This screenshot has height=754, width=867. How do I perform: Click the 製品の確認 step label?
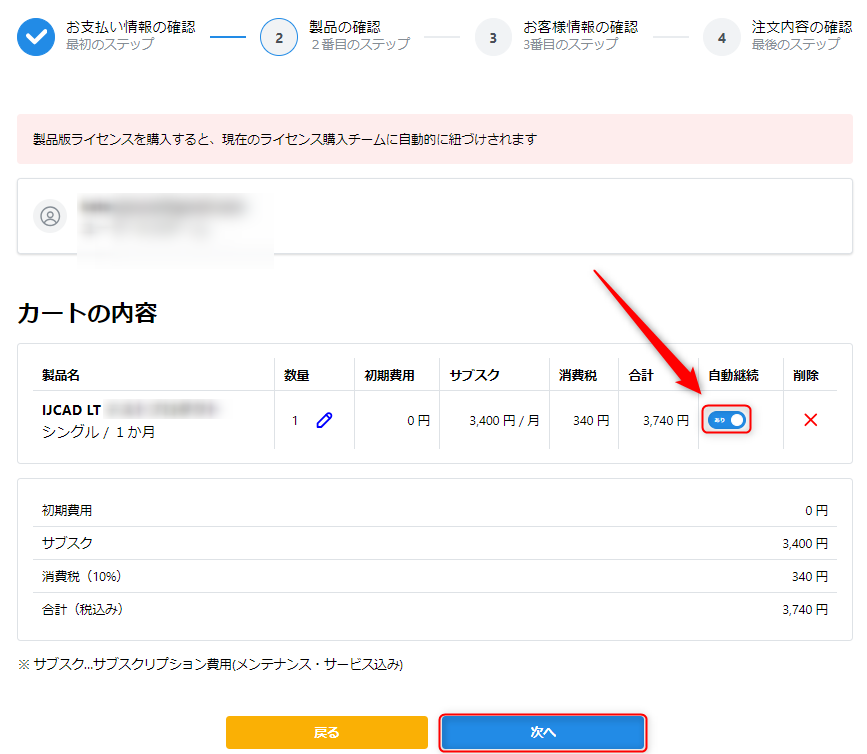(x=345, y=27)
